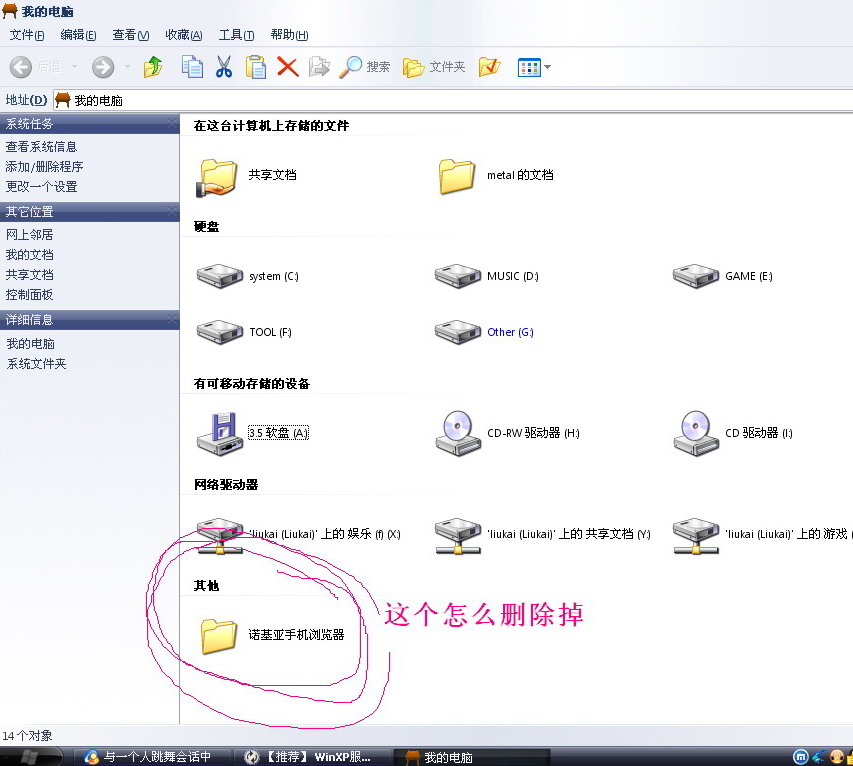The image size is (853, 766).
Task: Switch to 与一个人跳舞会话中 taskbar window
Action: click(x=150, y=757)
